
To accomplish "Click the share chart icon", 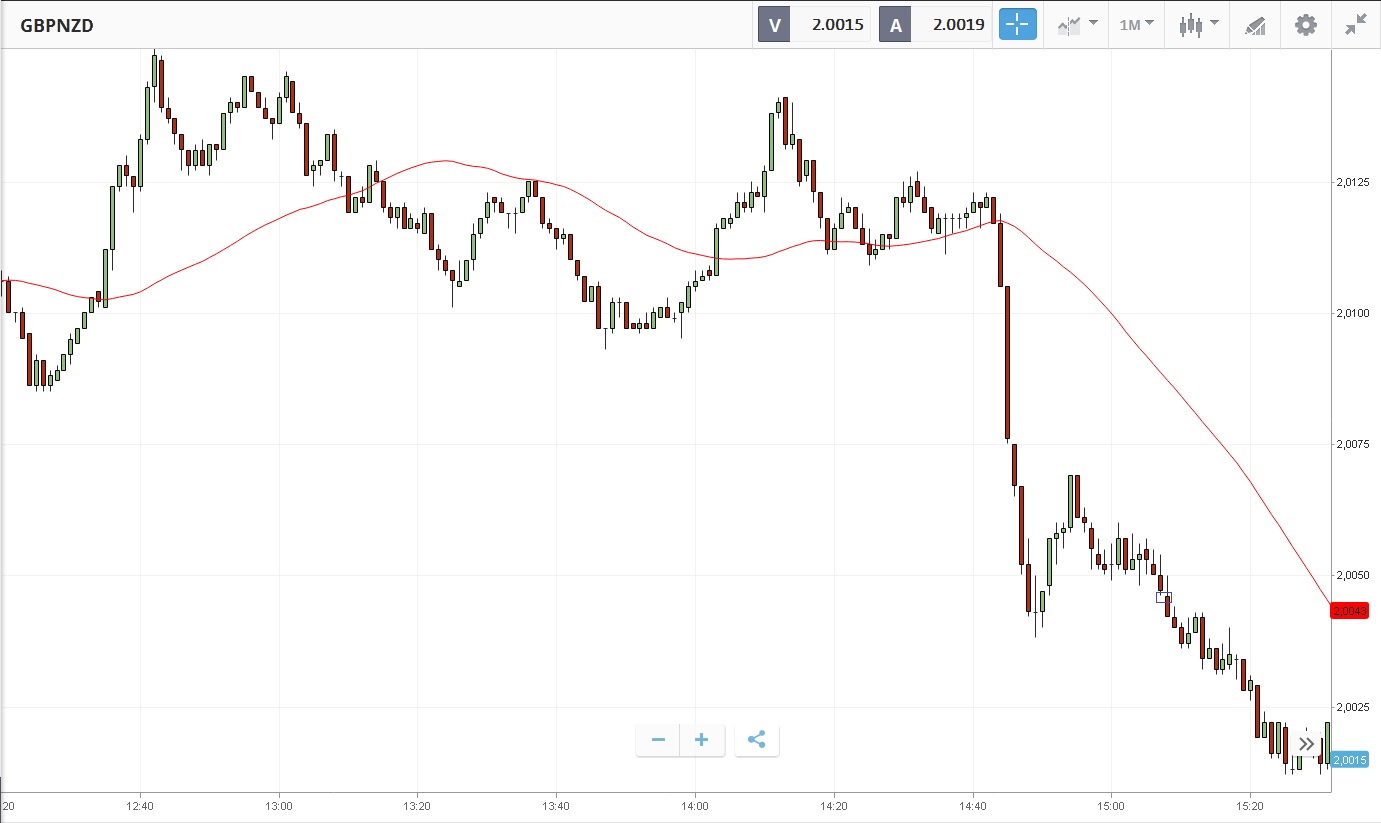I will 757,740.
